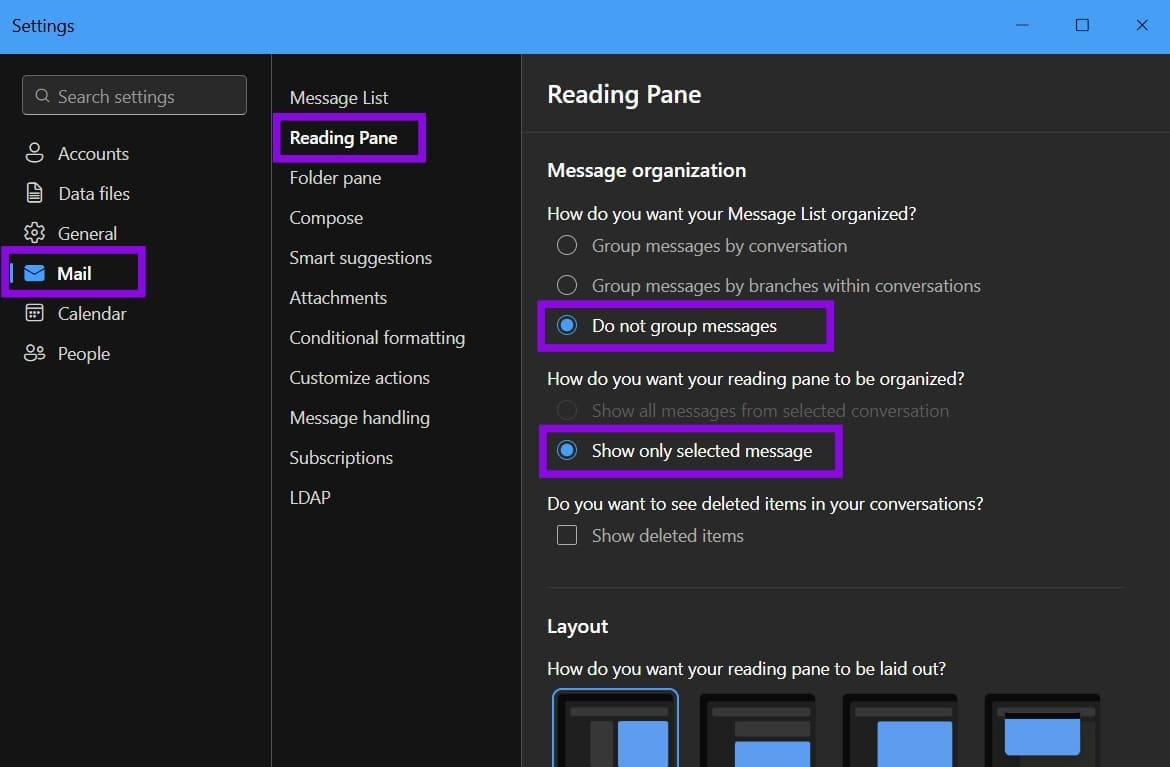The height and width of the screenshot is (767, 1170).
Task: Click the search magnifier icon
Action: coord(43,96)
